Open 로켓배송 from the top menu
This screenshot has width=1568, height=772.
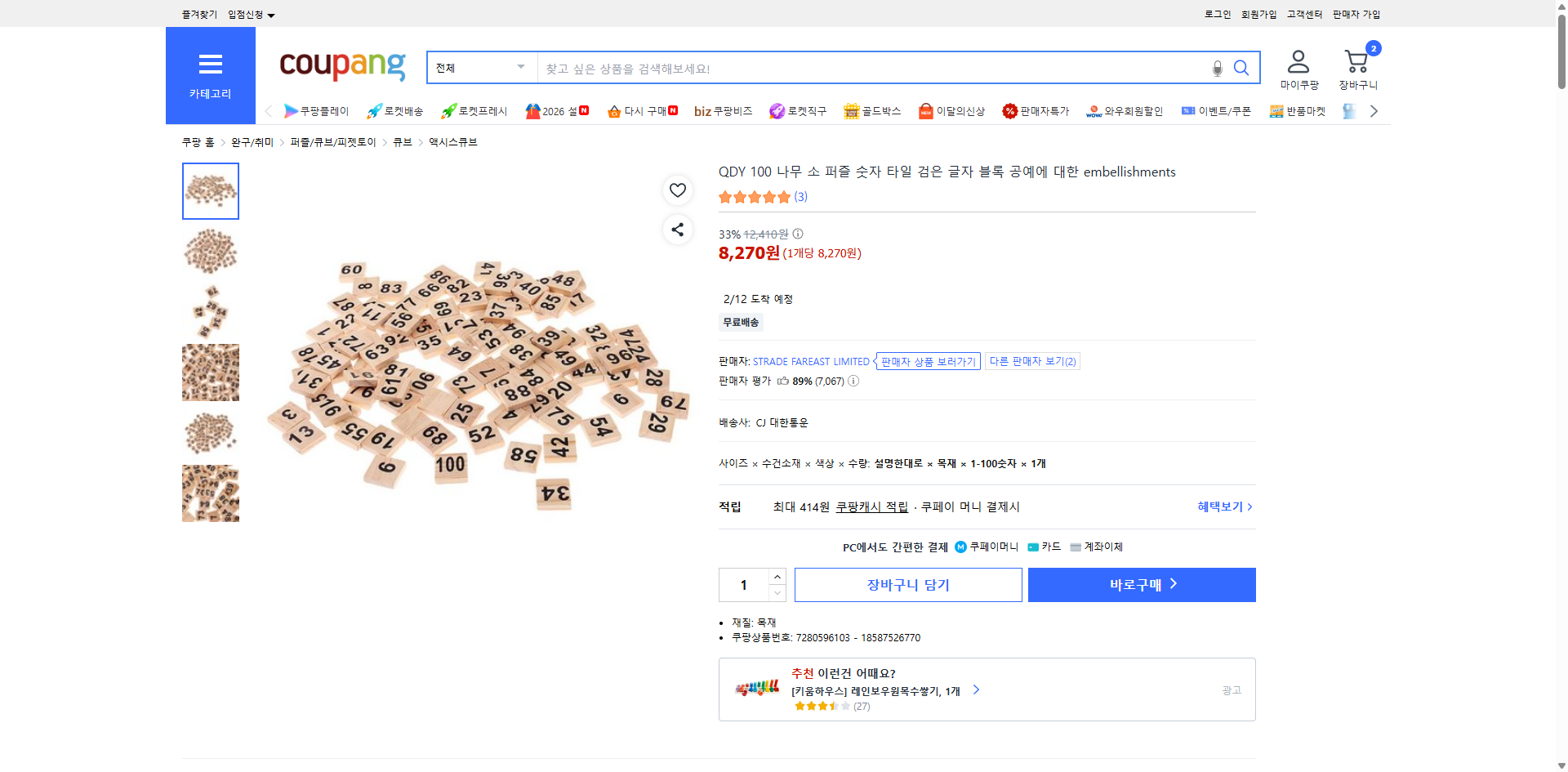pyautogui.click(x=395, y=111)
